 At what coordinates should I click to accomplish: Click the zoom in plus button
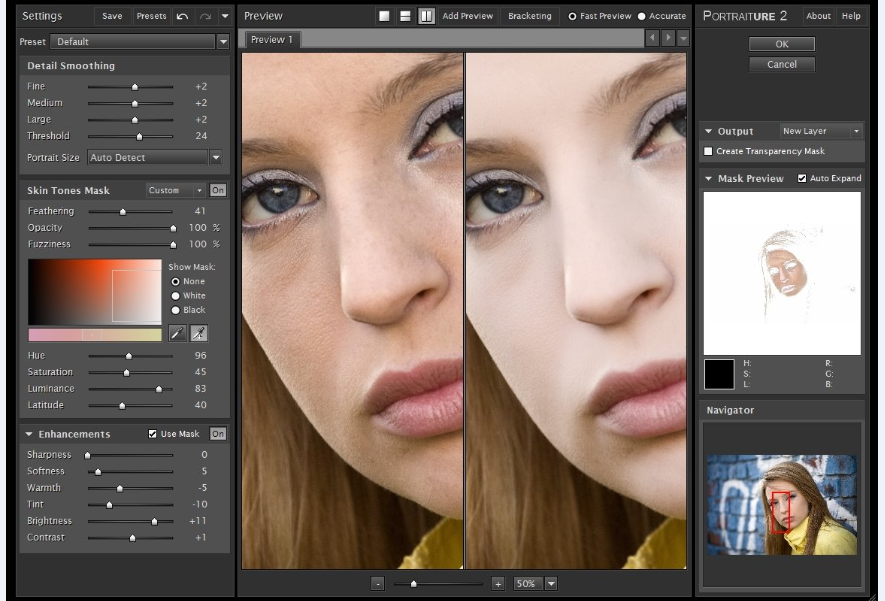pyautogui.click(x=498, y=584)
